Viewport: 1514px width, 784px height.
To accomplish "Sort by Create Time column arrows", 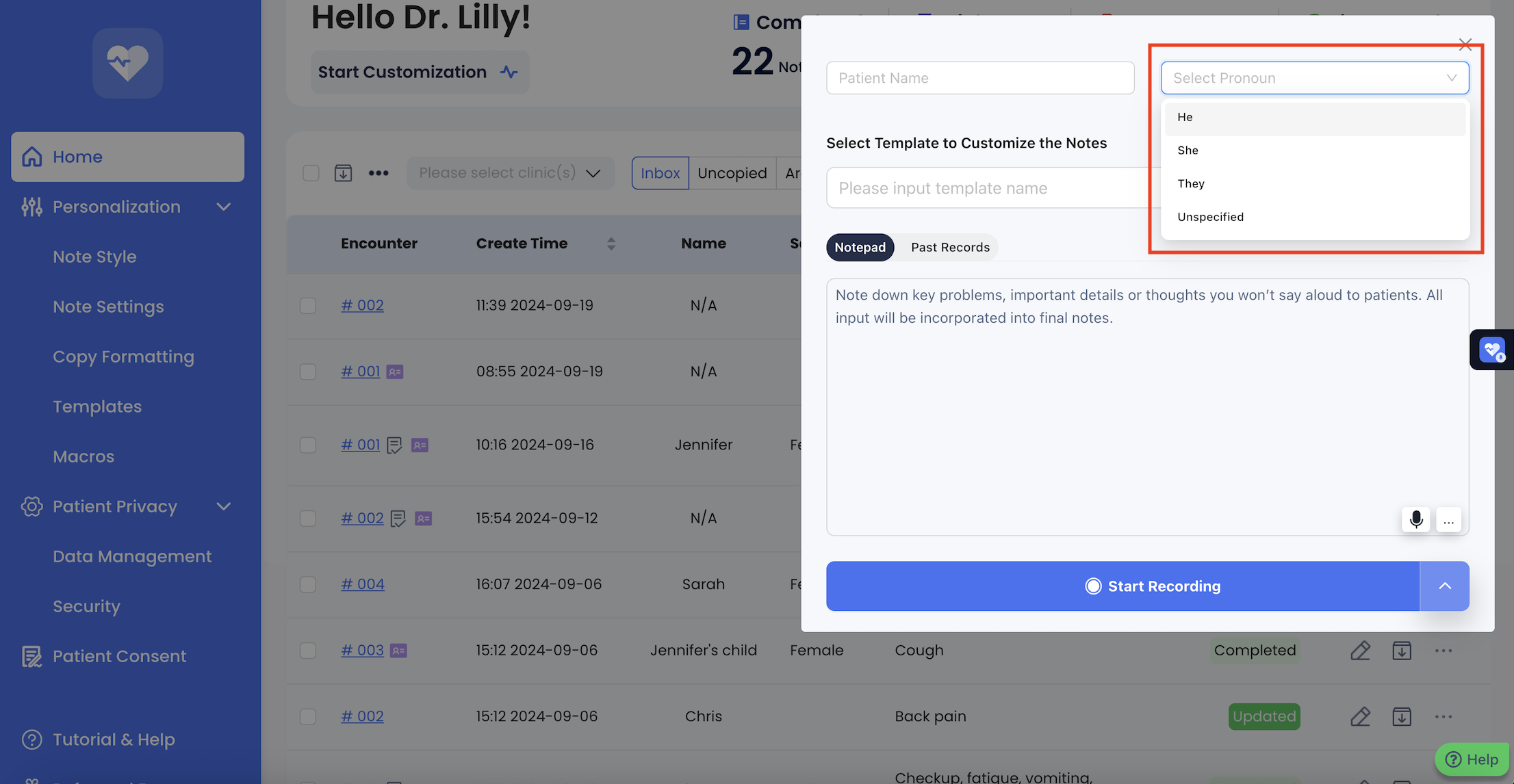I will [611, 244].
